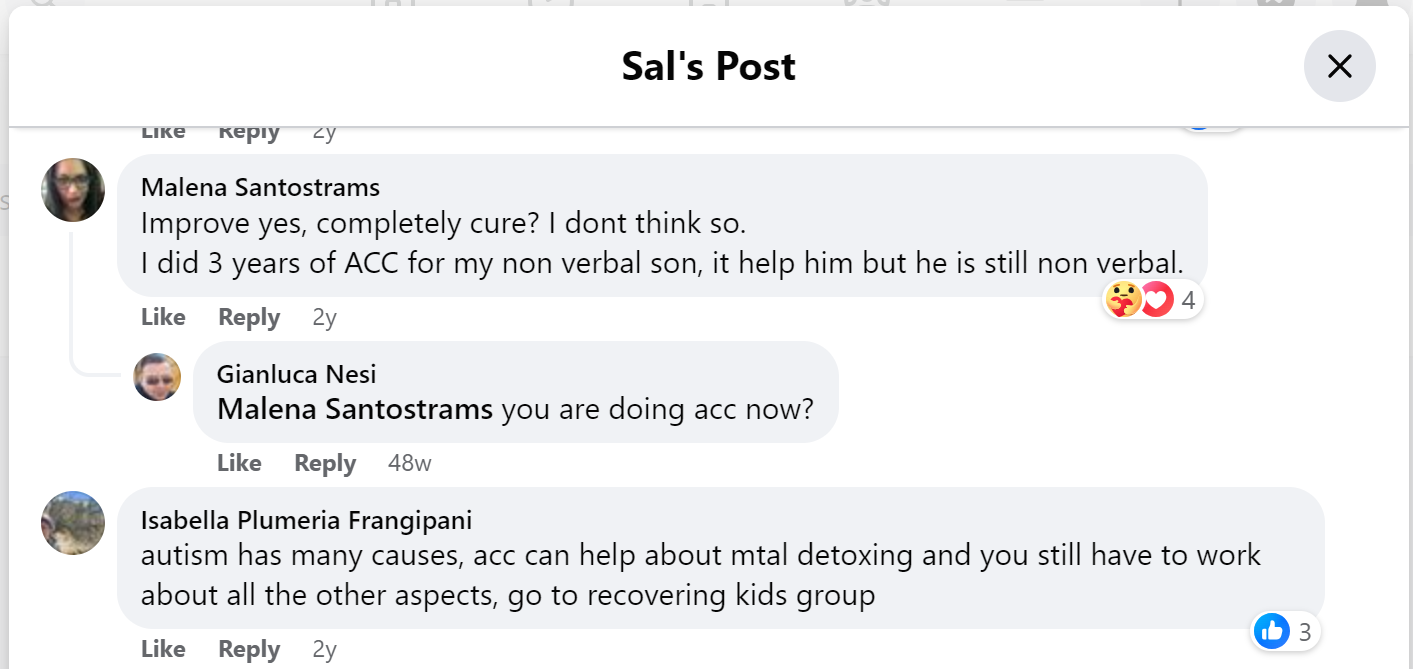This screenshot has height=669, width=1413.
Task: Open Gianluca Nesi author name link
Action: point(297,374)
